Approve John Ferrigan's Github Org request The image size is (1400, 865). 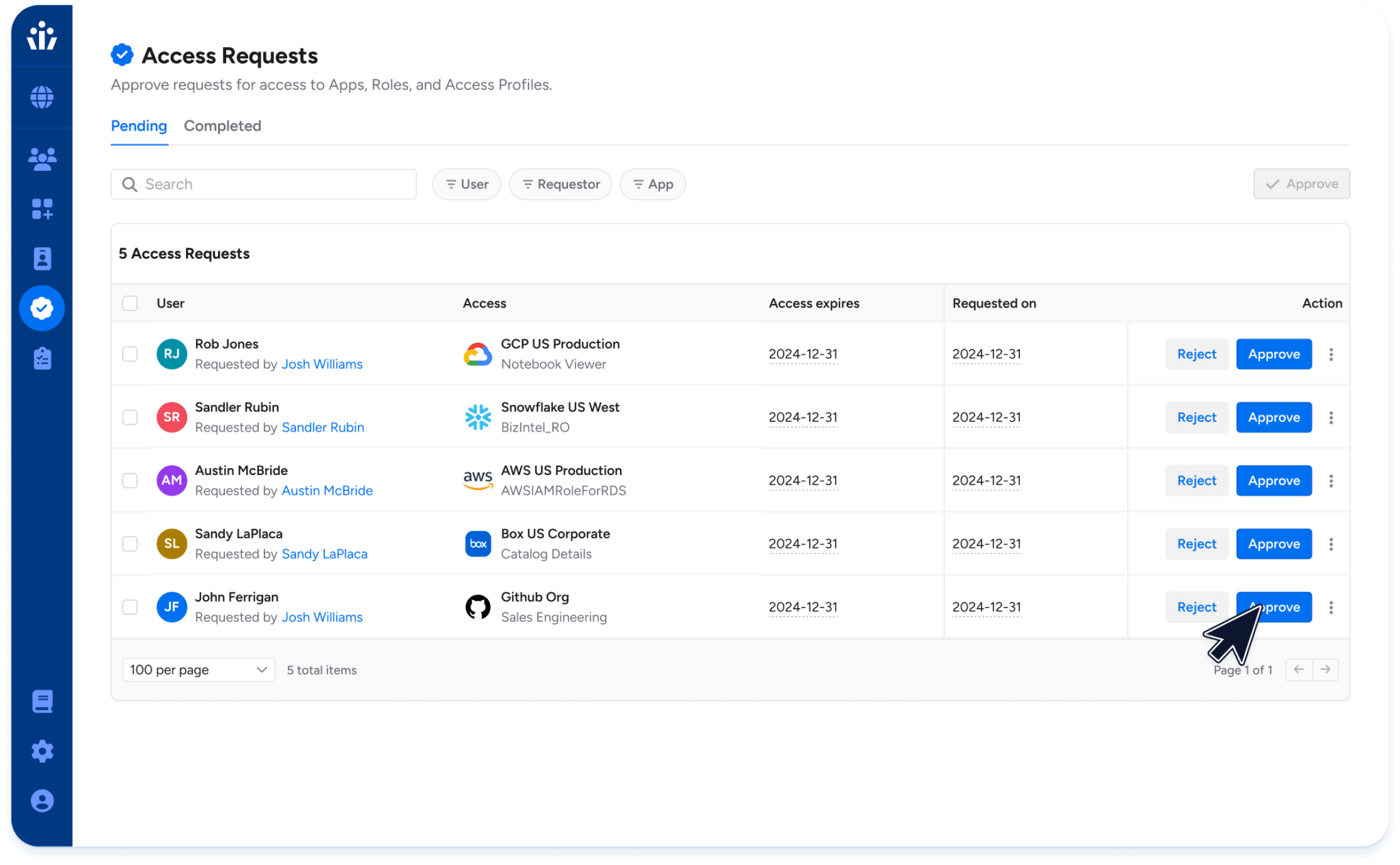tap(1274, 607)
